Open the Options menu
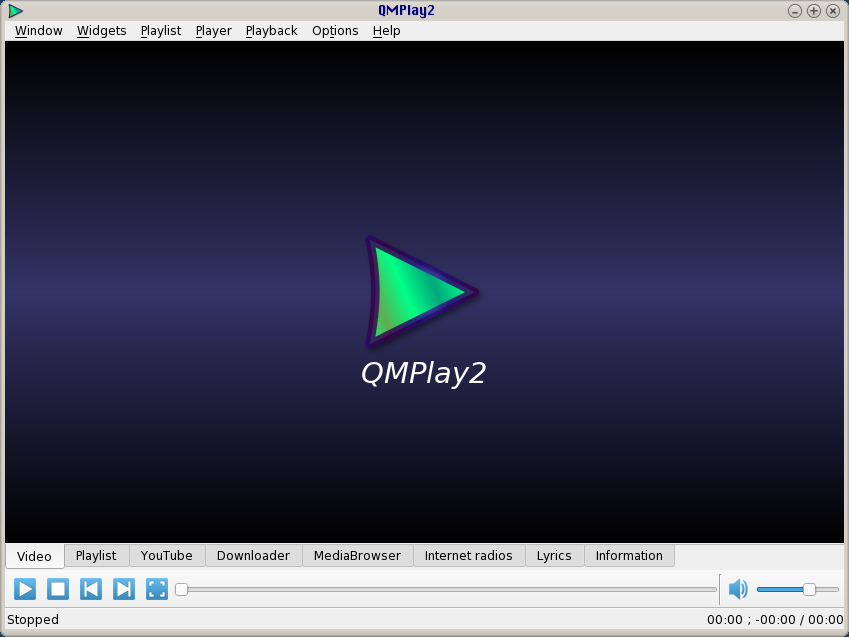Image resolution: width=849 pixels, height=637 pixels. coord(335,31)
